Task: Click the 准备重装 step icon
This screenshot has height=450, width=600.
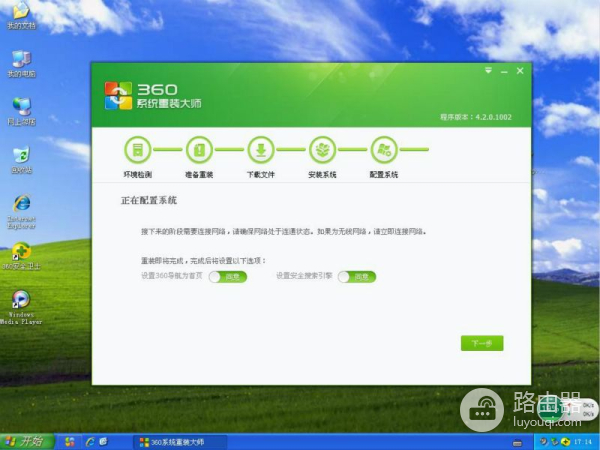Action: 199,150
